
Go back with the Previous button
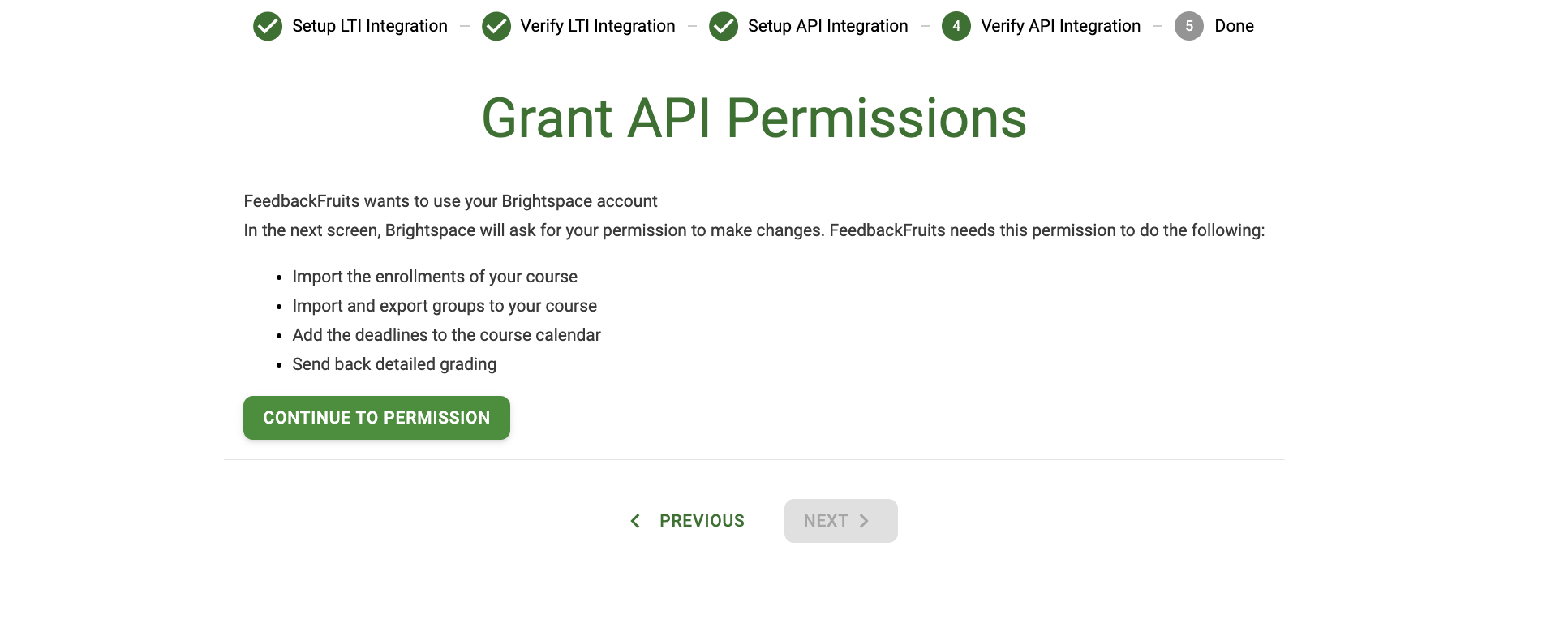(687, 521)
